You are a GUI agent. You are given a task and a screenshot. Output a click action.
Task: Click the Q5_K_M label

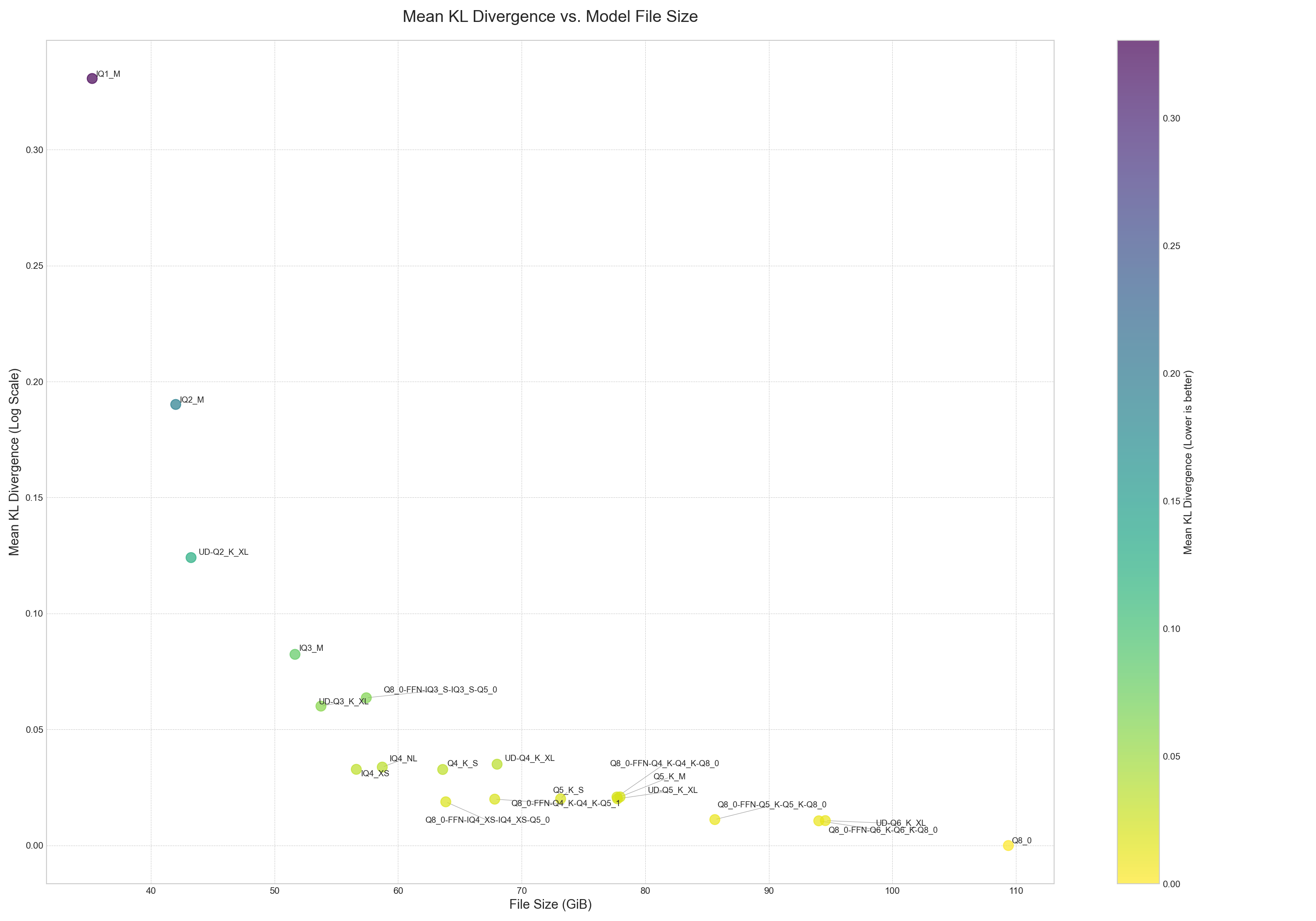click(669, 777)
